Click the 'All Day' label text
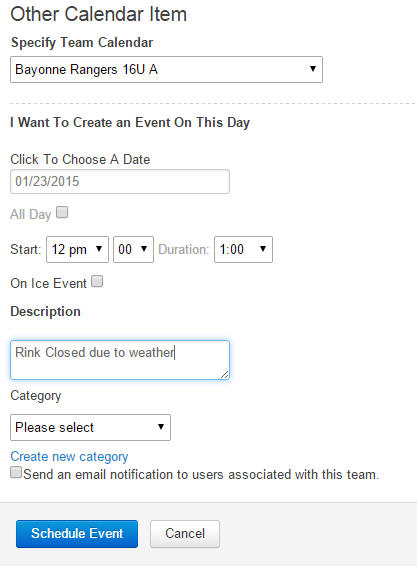 [31, 215]
